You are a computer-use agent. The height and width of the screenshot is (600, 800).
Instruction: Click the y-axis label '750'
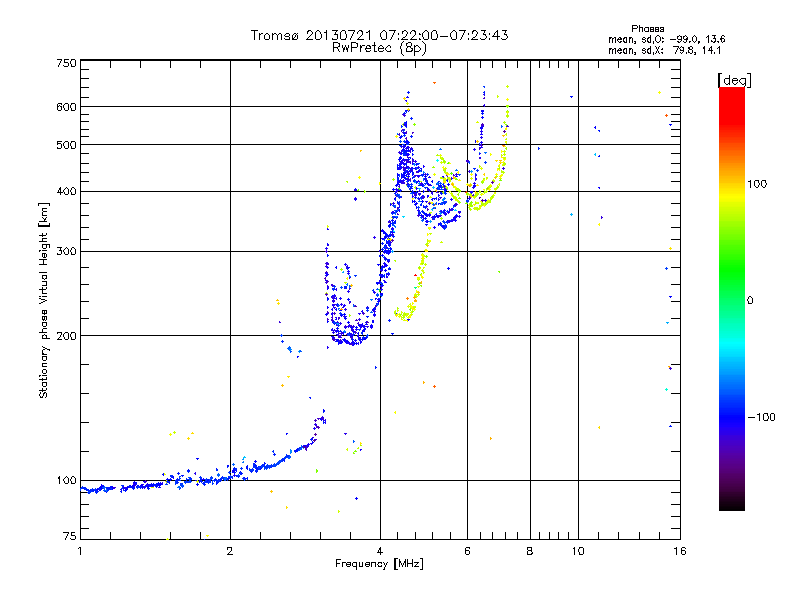coord(66,63)
